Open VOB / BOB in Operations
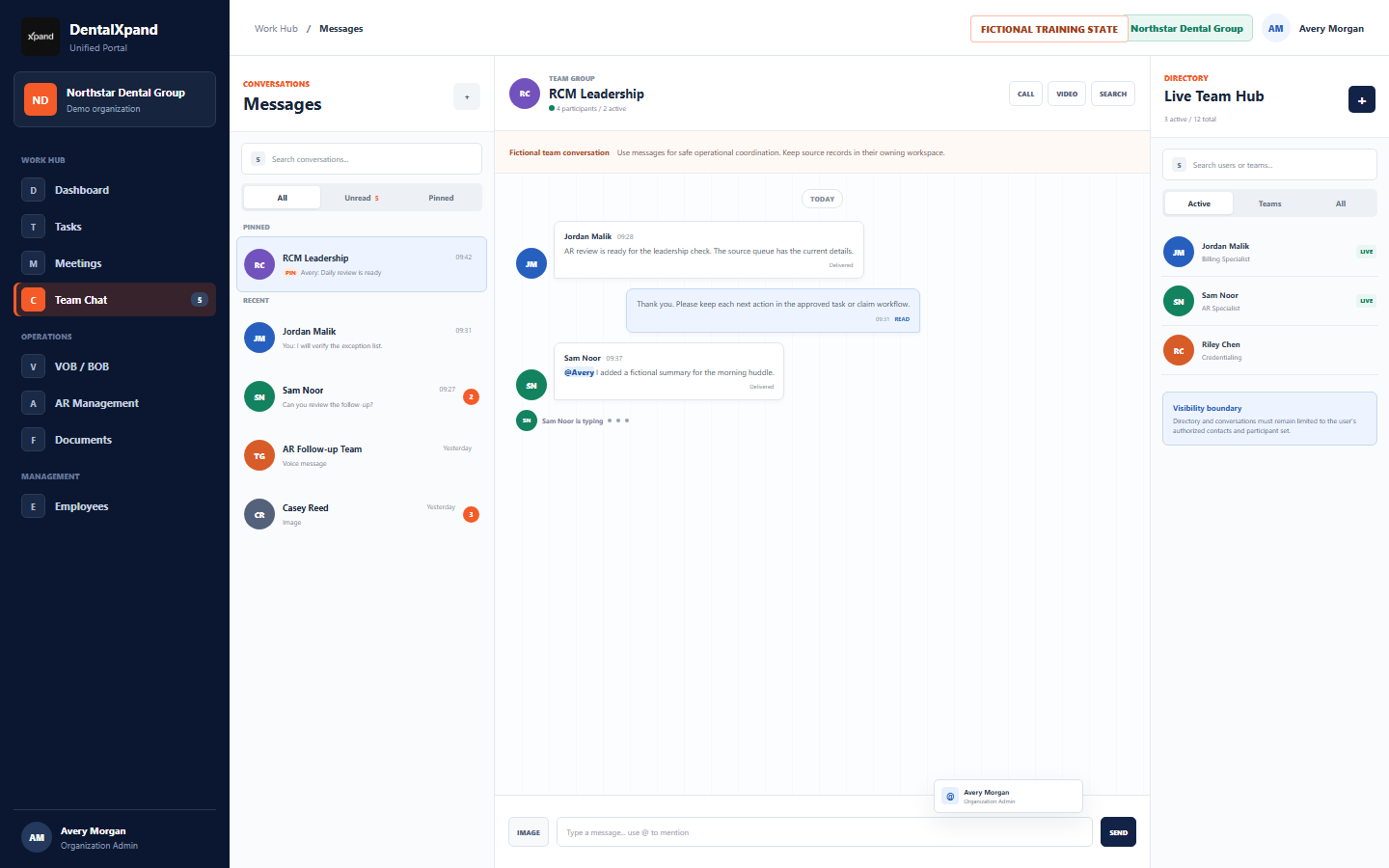The image size is (1389, 868). coord(115,366)
